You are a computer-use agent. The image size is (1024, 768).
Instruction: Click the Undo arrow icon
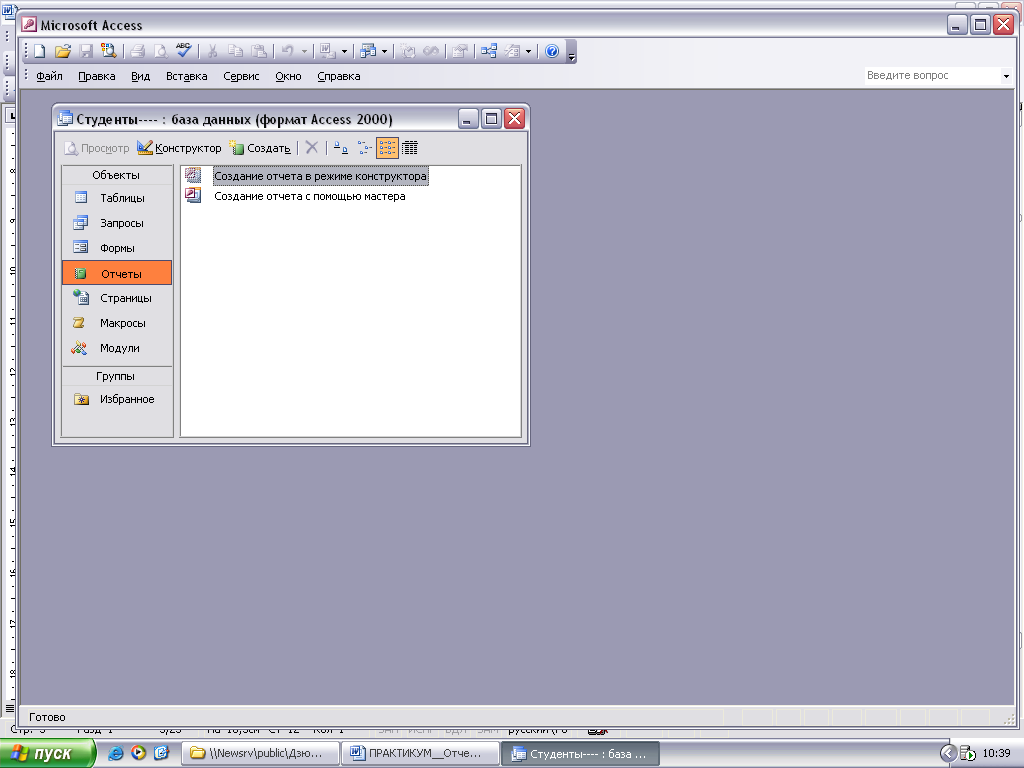click(x=287, y=51)
